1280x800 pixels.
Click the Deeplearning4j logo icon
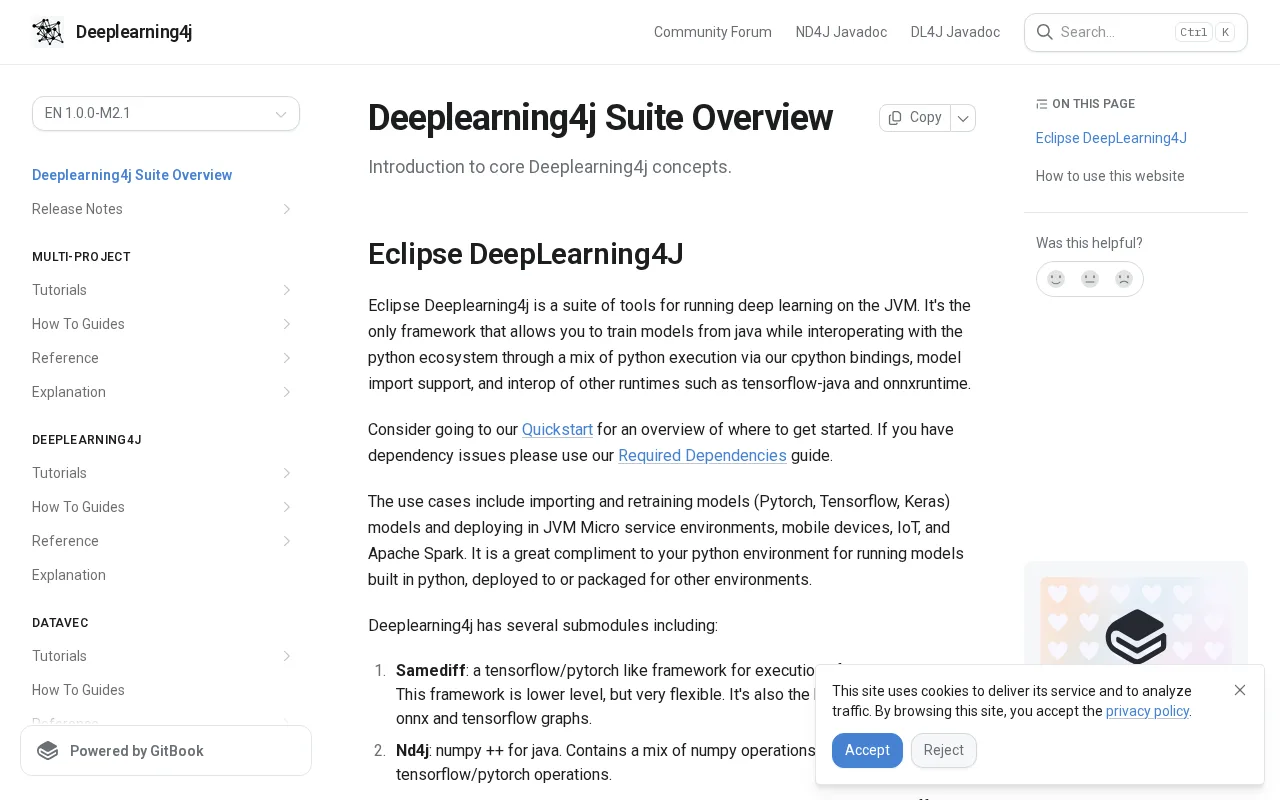click(48, 32)
